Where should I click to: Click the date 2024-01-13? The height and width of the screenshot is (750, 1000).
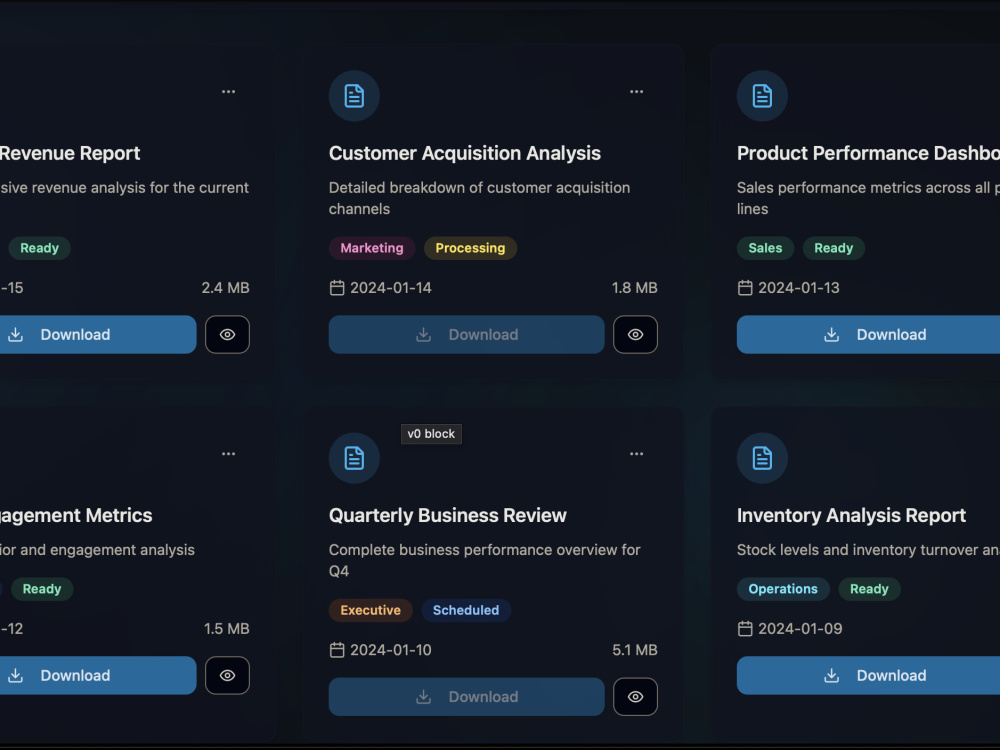(798, 288)
